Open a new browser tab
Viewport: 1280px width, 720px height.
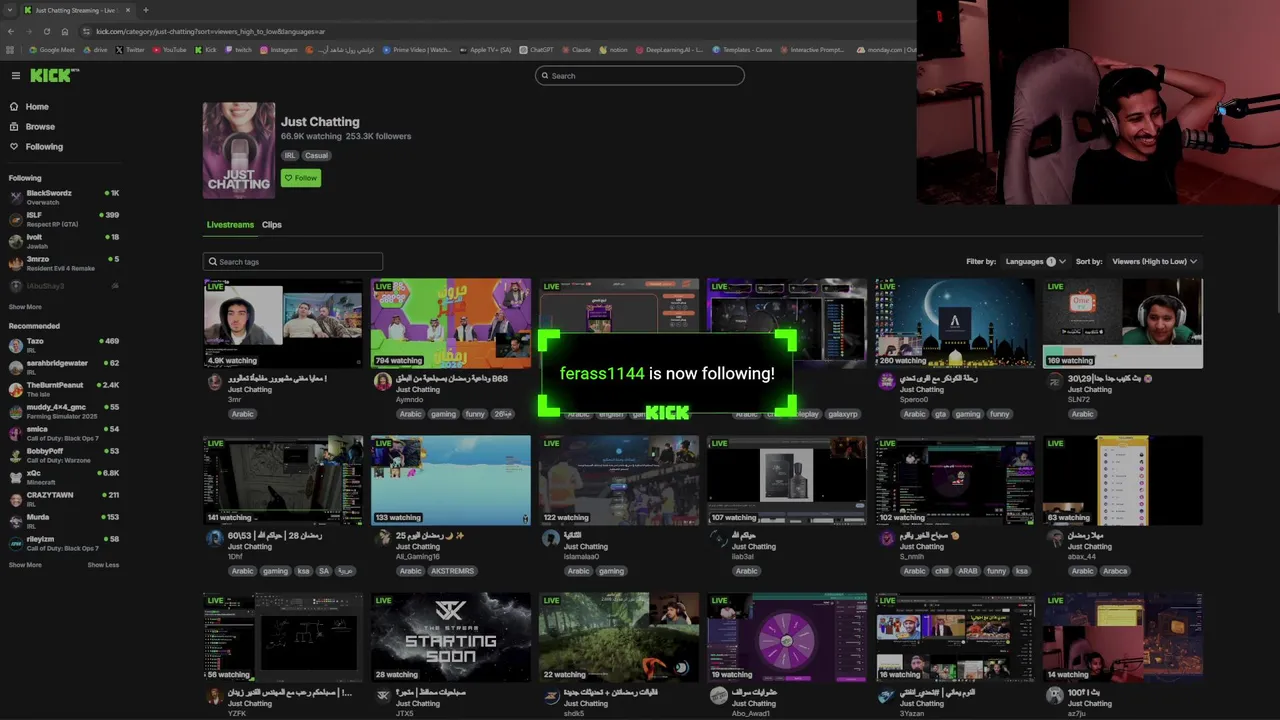pyautogui.click(x=145, y=10)
